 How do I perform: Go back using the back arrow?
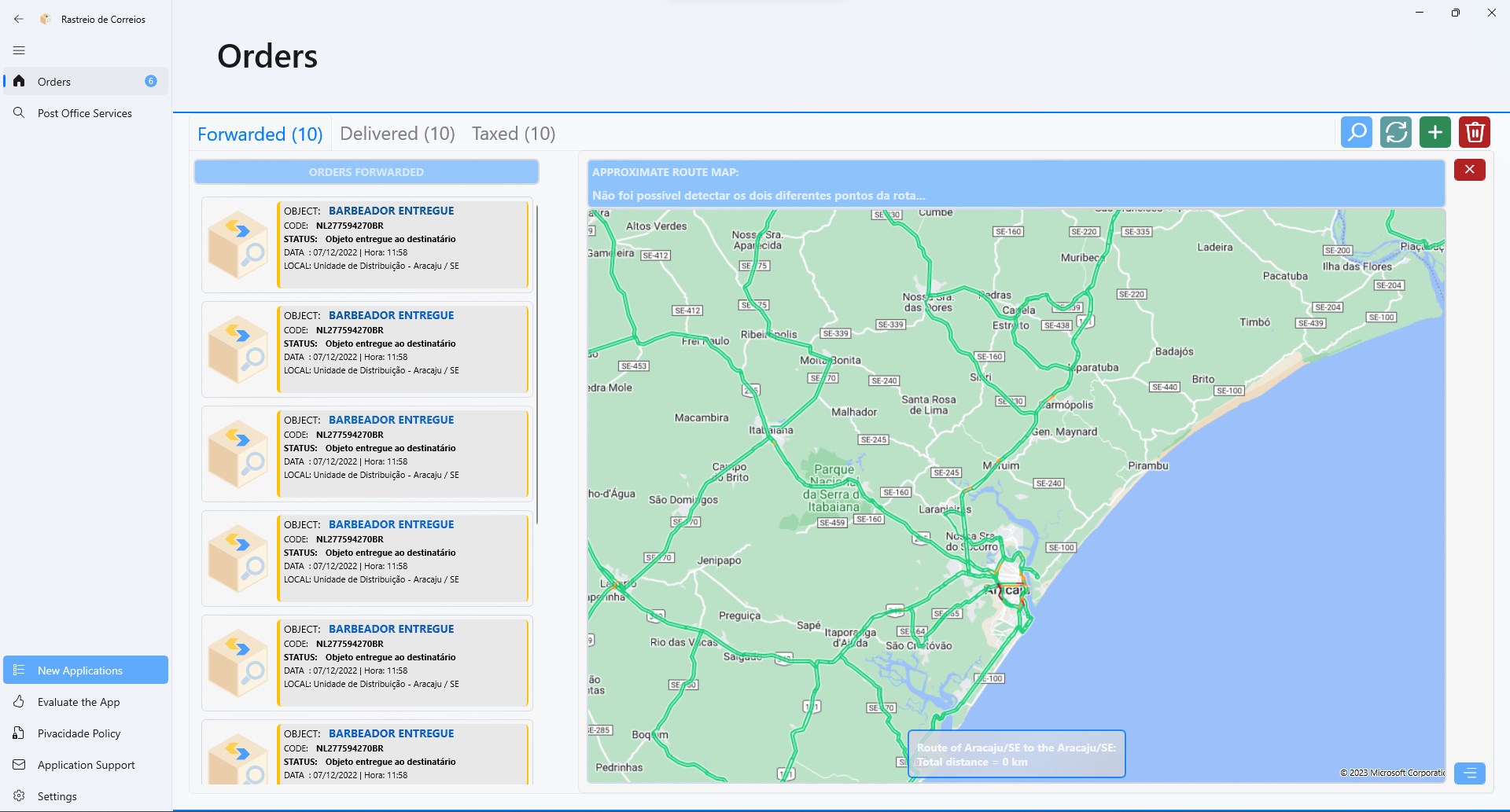[x=19, y=19]
